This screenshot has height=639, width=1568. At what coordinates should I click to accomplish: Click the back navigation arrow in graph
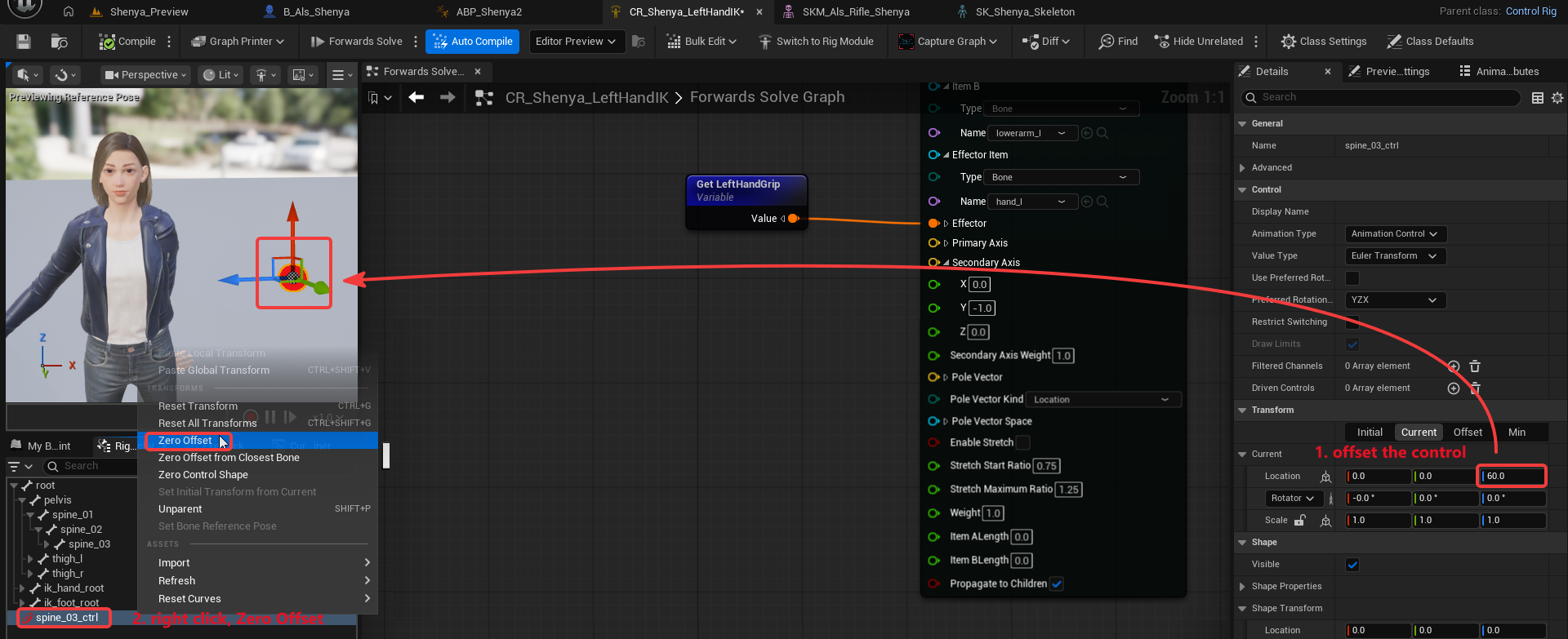pos(416,98)
